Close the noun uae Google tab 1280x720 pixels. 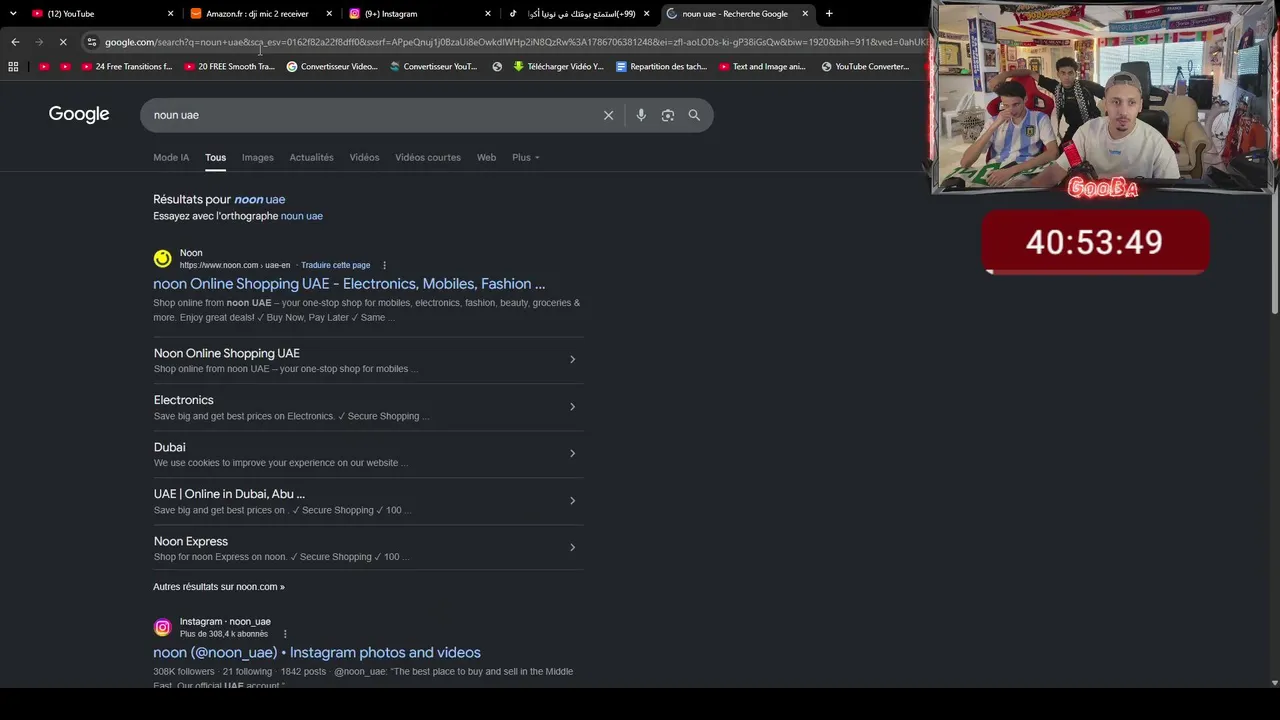(x=805, y=14)
